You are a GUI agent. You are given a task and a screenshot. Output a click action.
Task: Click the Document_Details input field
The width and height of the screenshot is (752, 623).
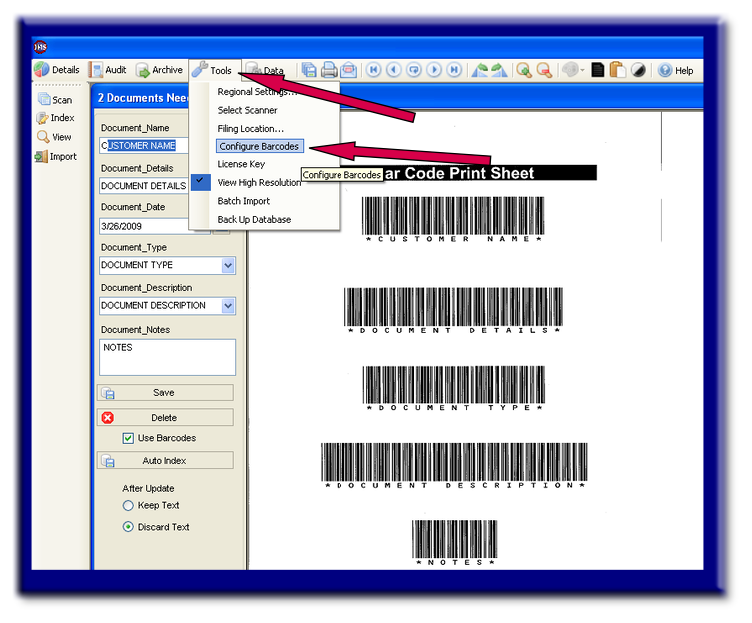tap(144, 186)
